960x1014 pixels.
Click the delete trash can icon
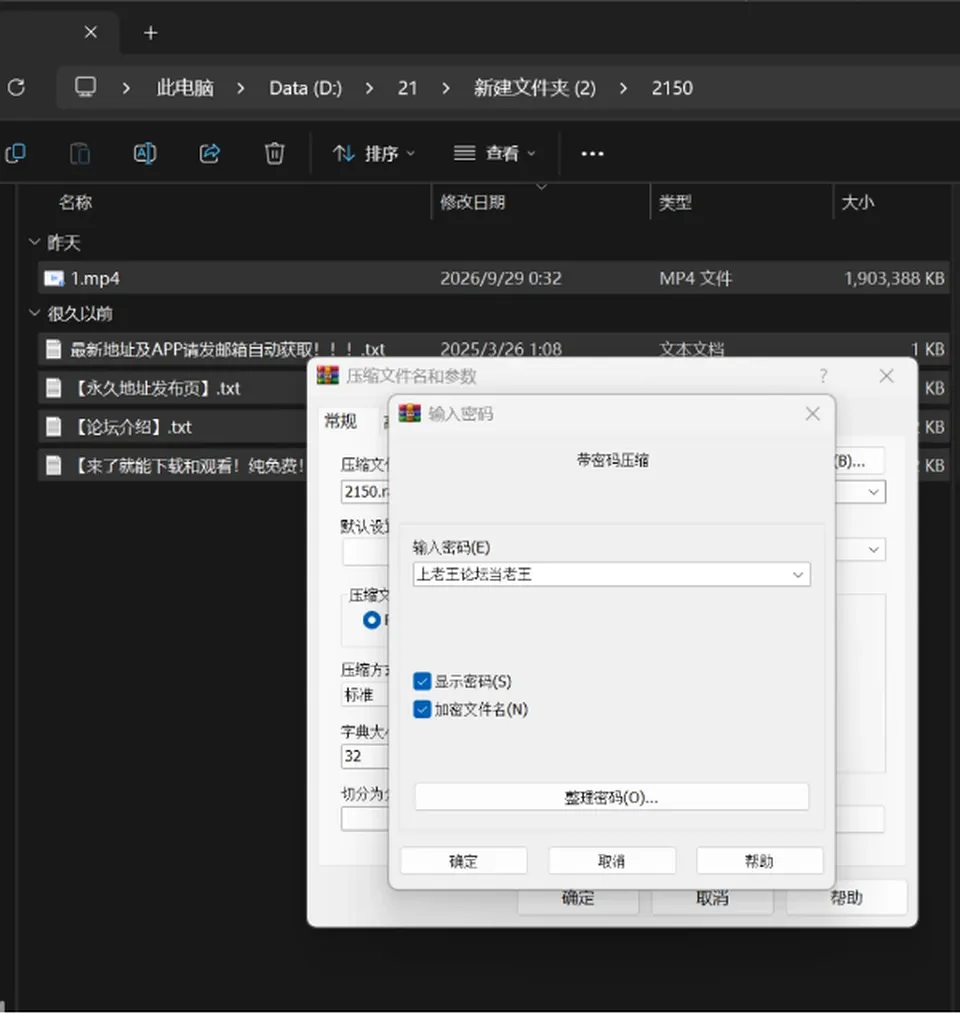[x=274, y=153]
